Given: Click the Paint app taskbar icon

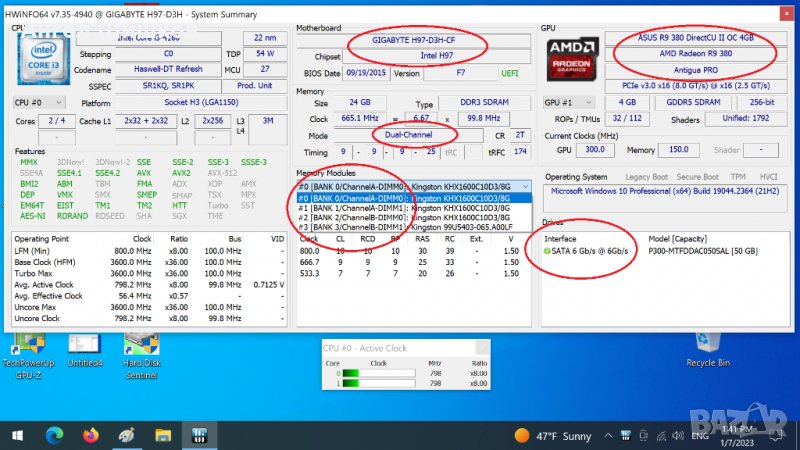Looking at the screenshot, I should tap(127, 435).
